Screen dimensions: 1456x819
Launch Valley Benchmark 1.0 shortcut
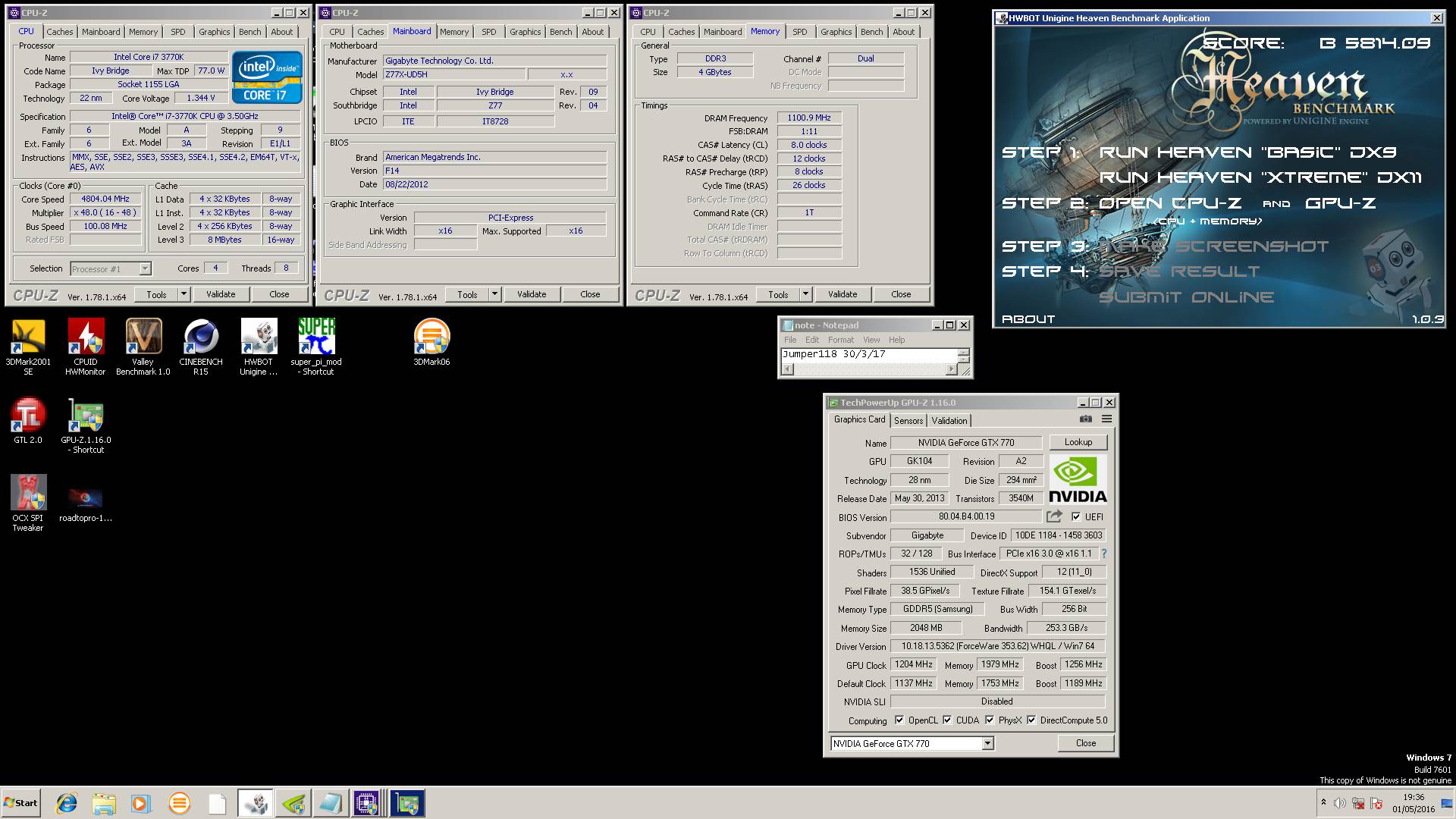(x=143, y=347)
